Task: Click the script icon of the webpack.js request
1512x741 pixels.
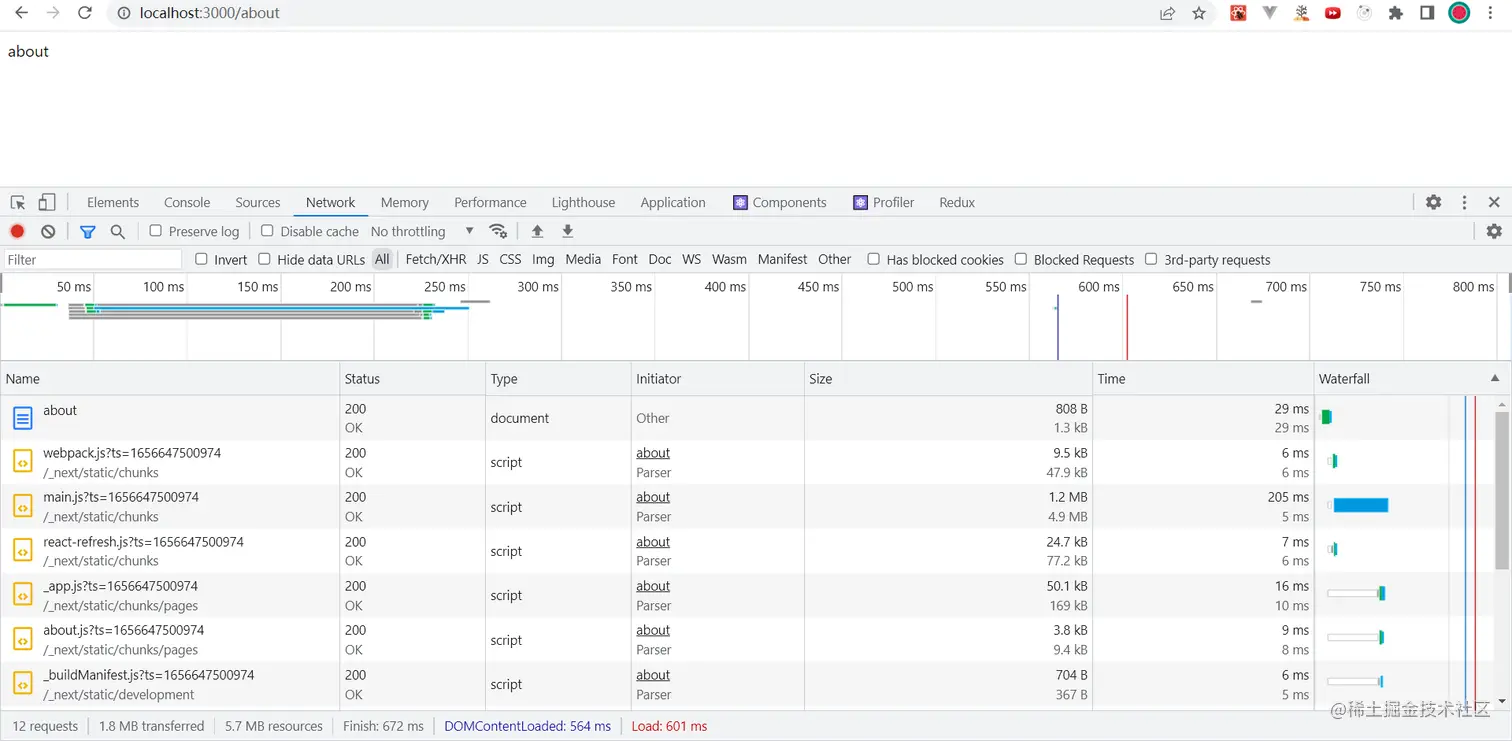Action: tap(22, 462)
